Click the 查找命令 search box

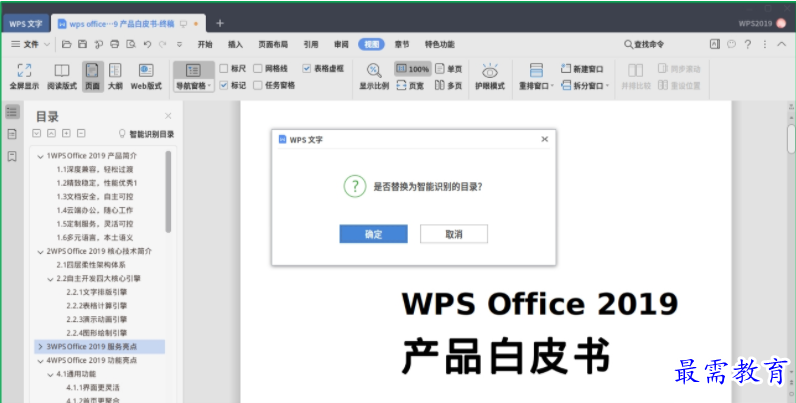tap(644, 44)
